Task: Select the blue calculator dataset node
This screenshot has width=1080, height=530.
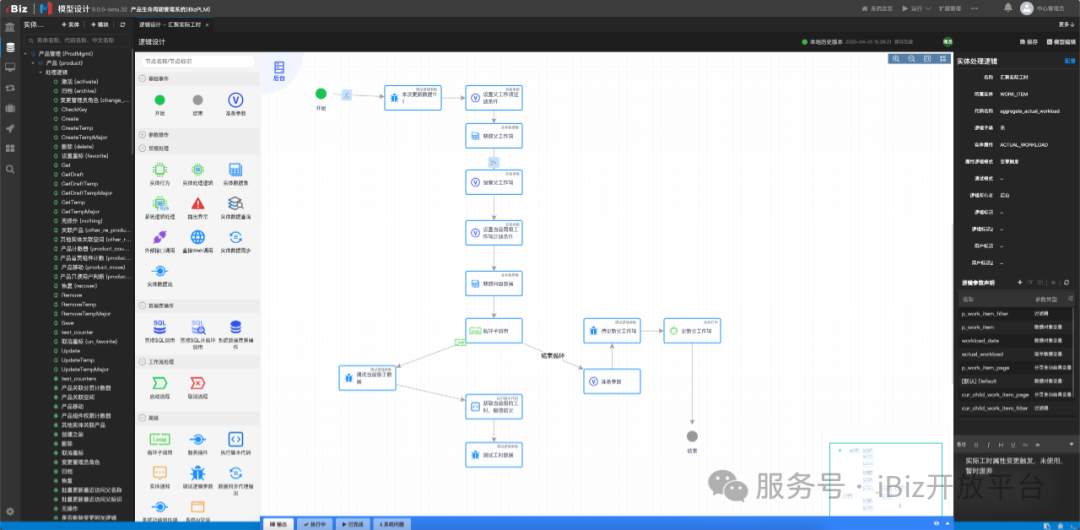Action: (236, 169)
